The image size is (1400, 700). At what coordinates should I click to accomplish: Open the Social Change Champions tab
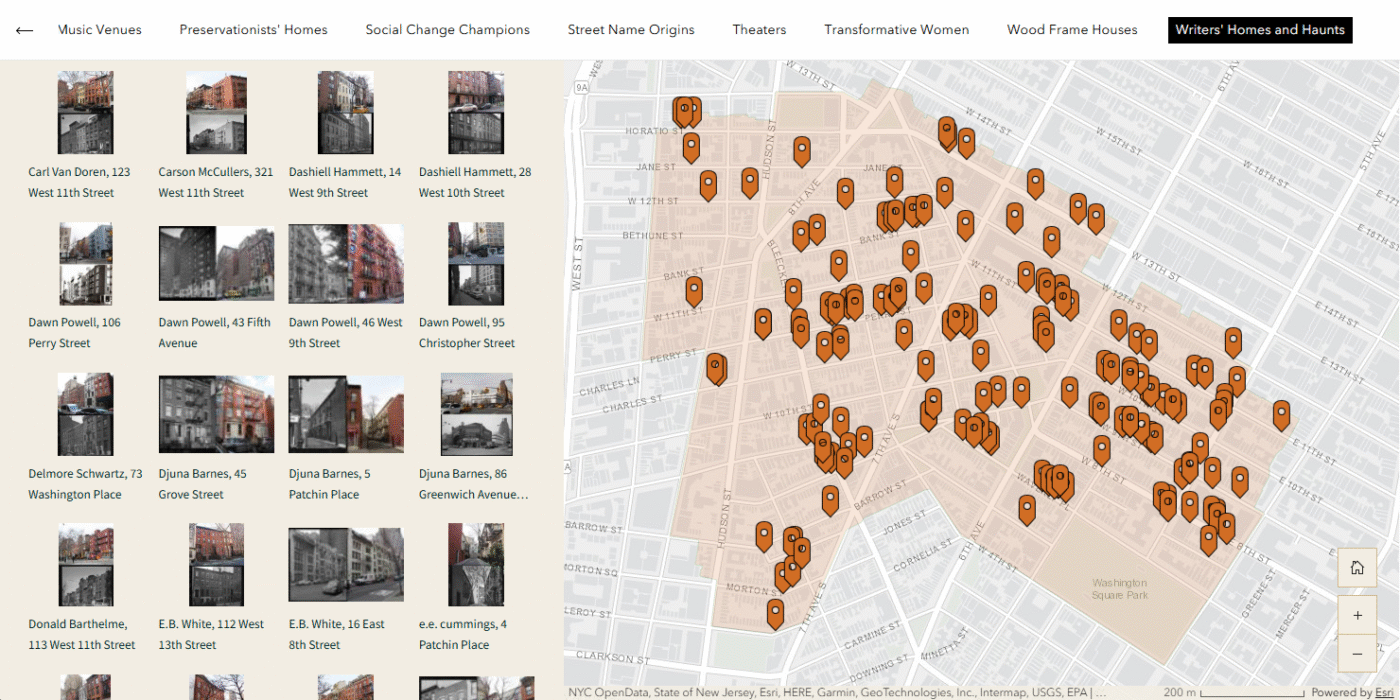[447, 30]
